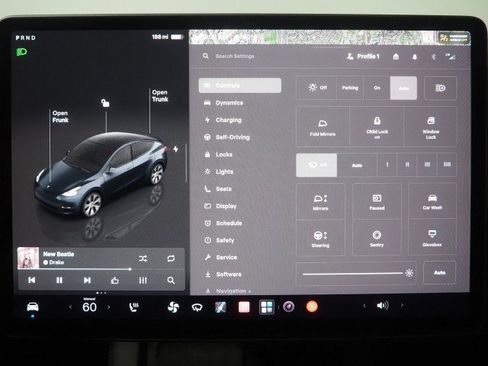488x366 pixels.
Task: Select wiper speed II
Action: point(407,165)
